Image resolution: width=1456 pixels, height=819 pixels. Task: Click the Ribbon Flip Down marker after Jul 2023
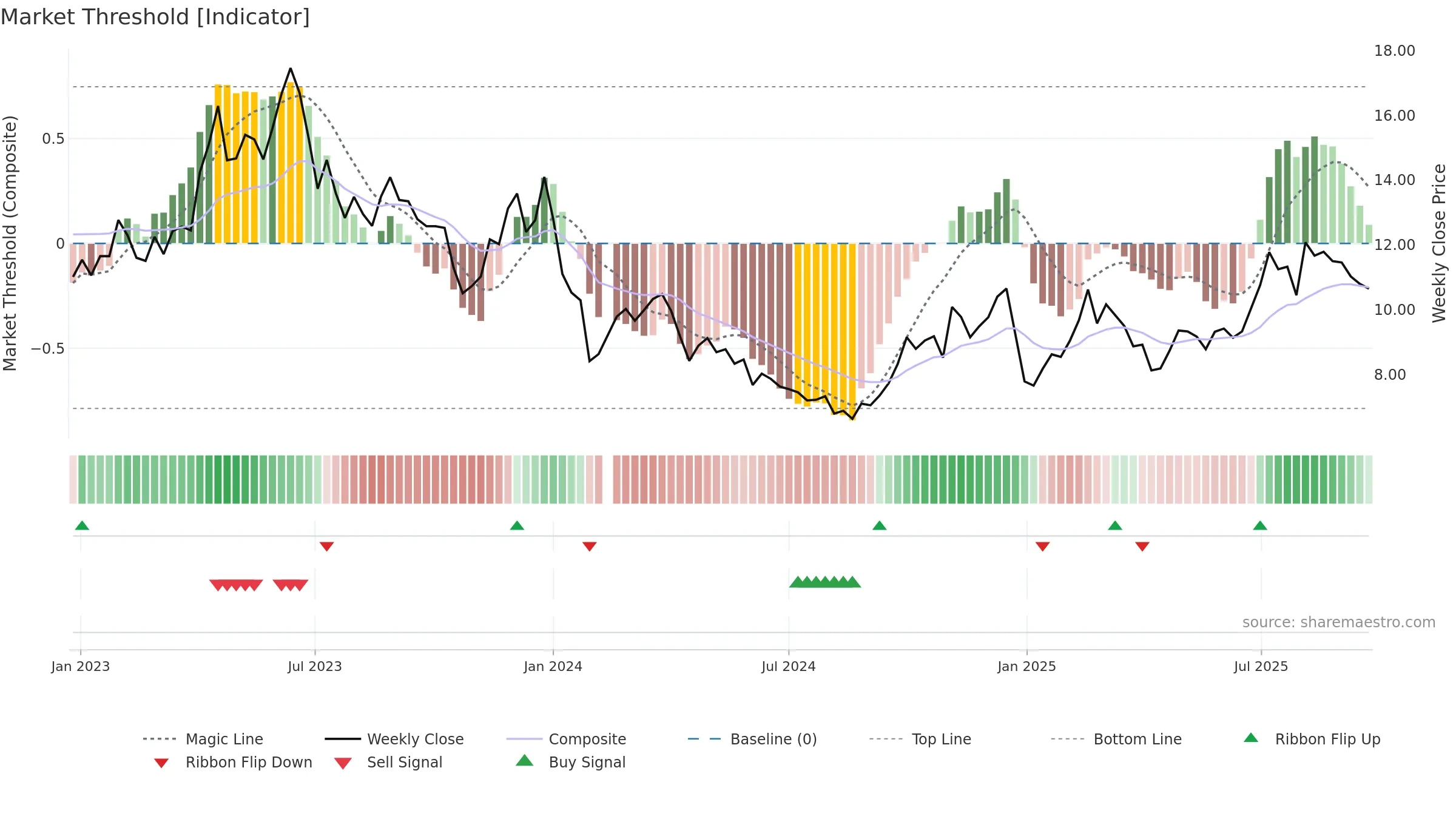(326, 547)
